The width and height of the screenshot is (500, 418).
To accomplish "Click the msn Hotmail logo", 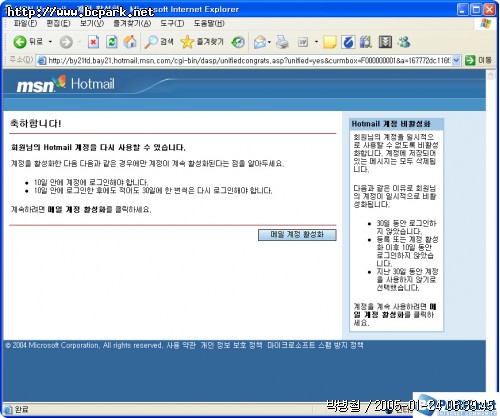I will click(x=66, y=84).
